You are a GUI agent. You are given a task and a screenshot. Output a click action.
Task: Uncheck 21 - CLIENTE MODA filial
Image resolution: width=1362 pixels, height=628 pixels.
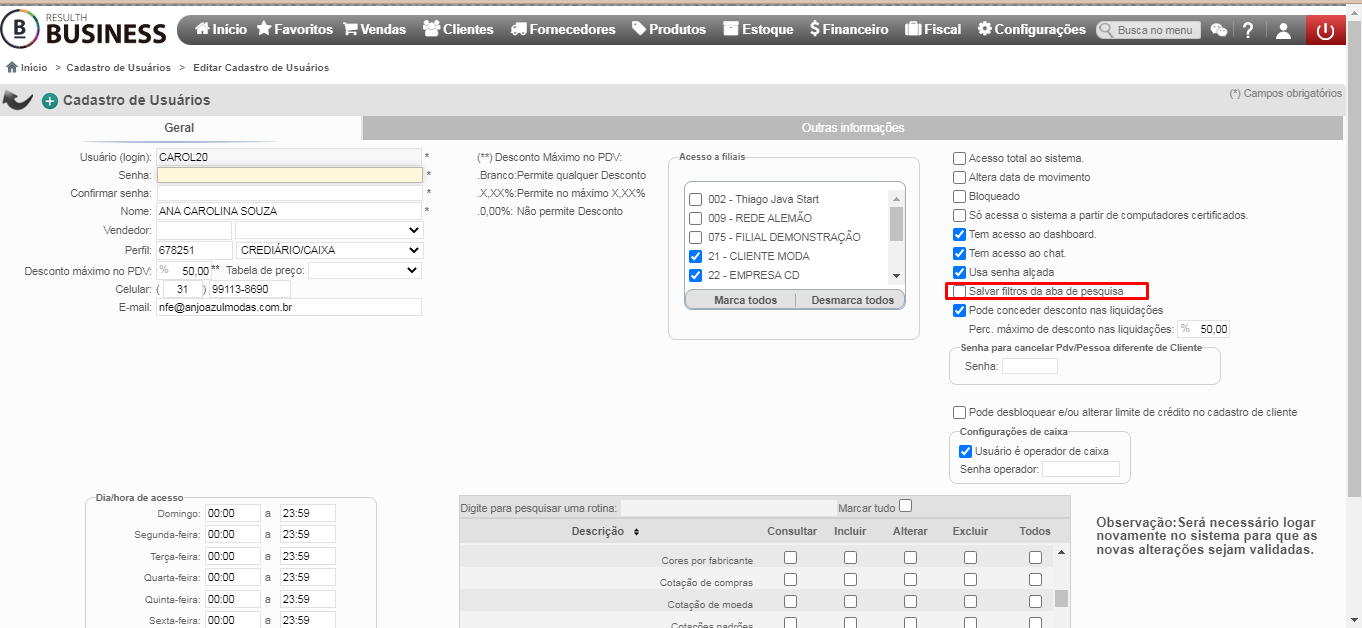(x=696, y=256)
